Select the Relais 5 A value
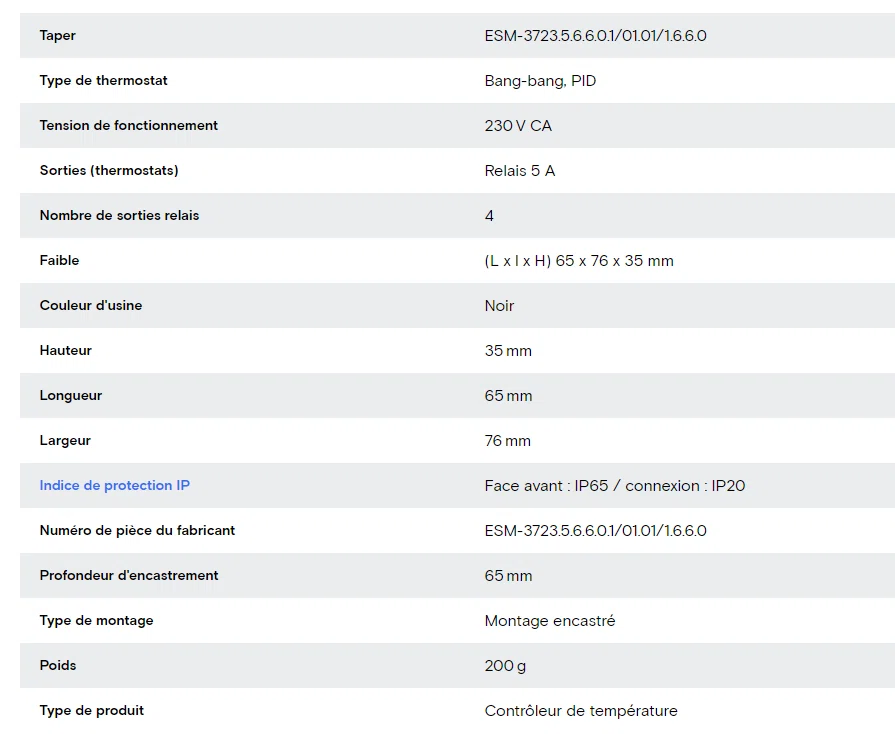This screenshot has width=895, height=734. (520, 171)
